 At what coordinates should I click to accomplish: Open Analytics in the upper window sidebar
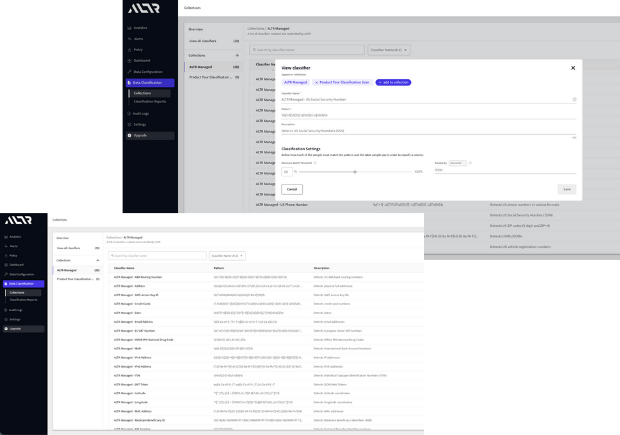[x=140, y=27]
